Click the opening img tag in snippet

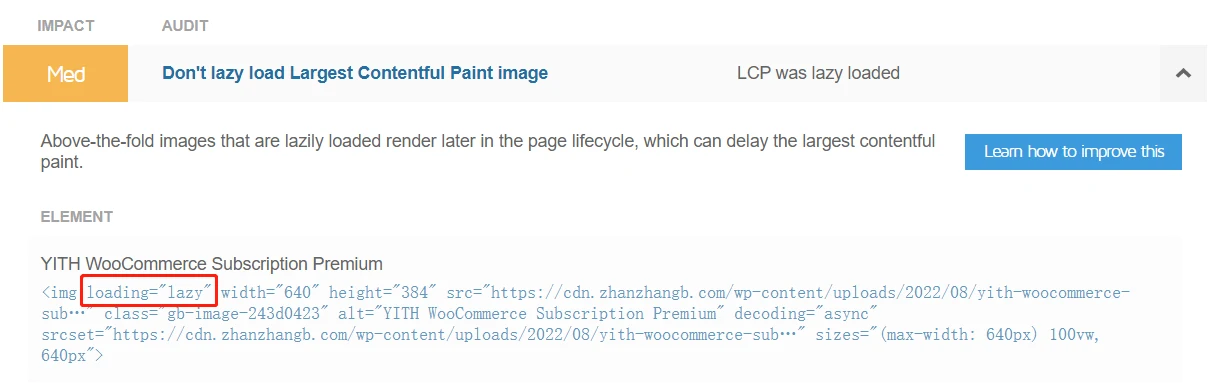[59, 292]
